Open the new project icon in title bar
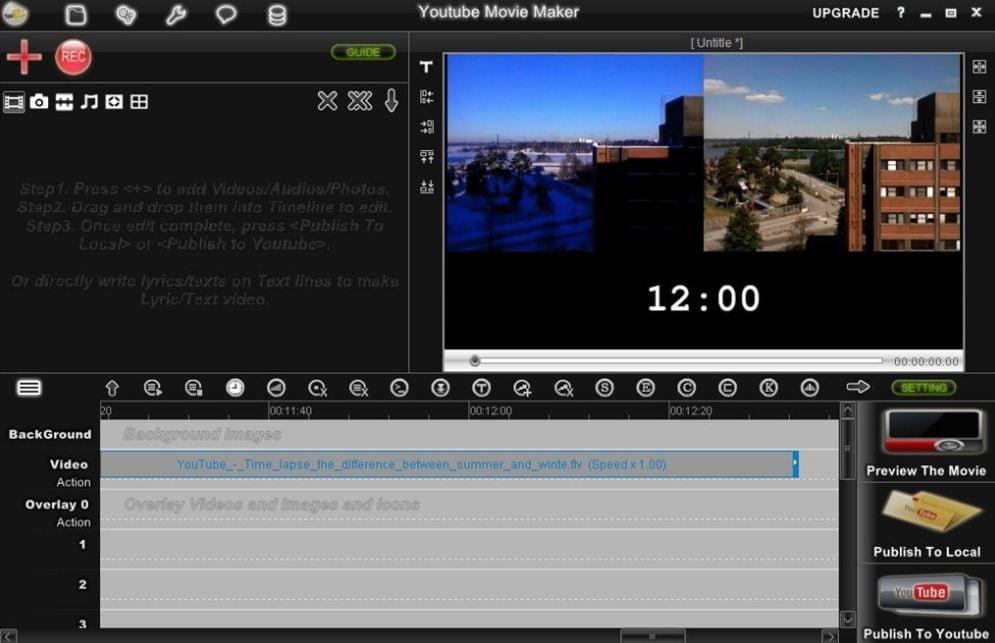This screenshot has height=643, width=995. click(76, 14)
